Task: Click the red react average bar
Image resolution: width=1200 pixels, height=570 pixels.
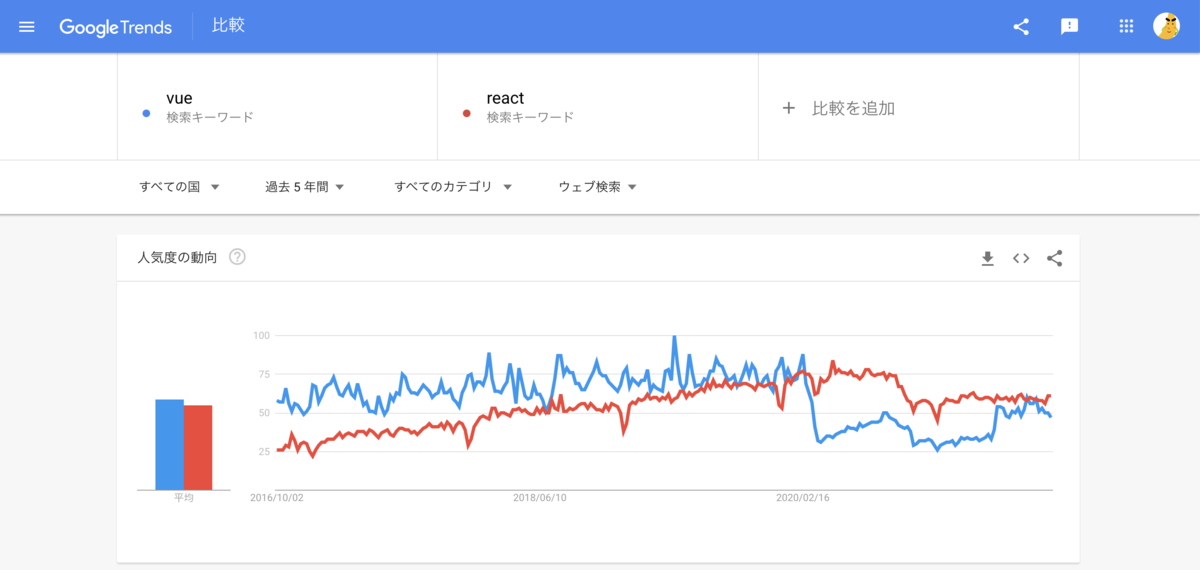Action: [x=198, y=448]
